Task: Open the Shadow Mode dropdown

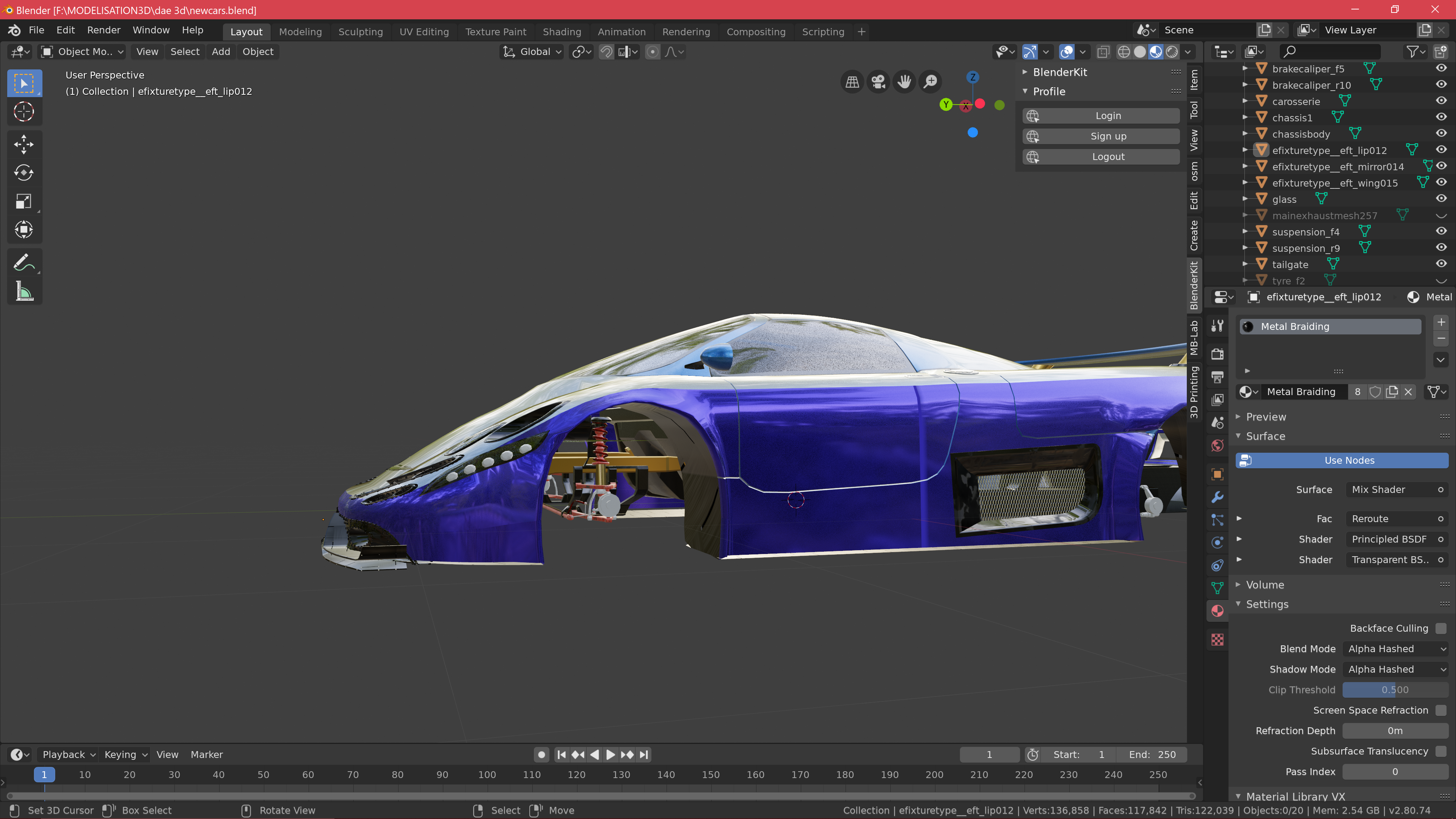Action: click(x=1395, y=669)
